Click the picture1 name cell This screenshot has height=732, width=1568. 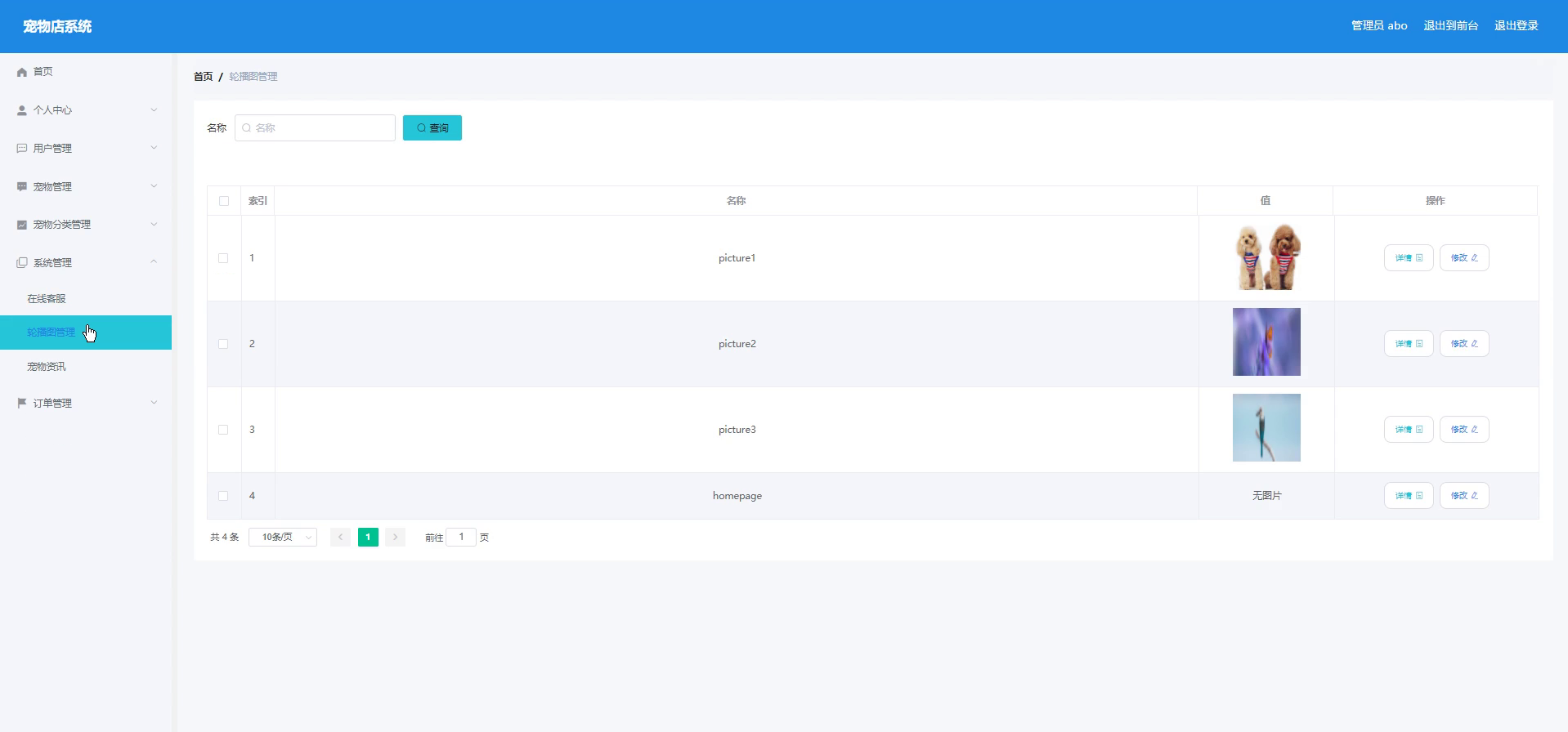737,258
